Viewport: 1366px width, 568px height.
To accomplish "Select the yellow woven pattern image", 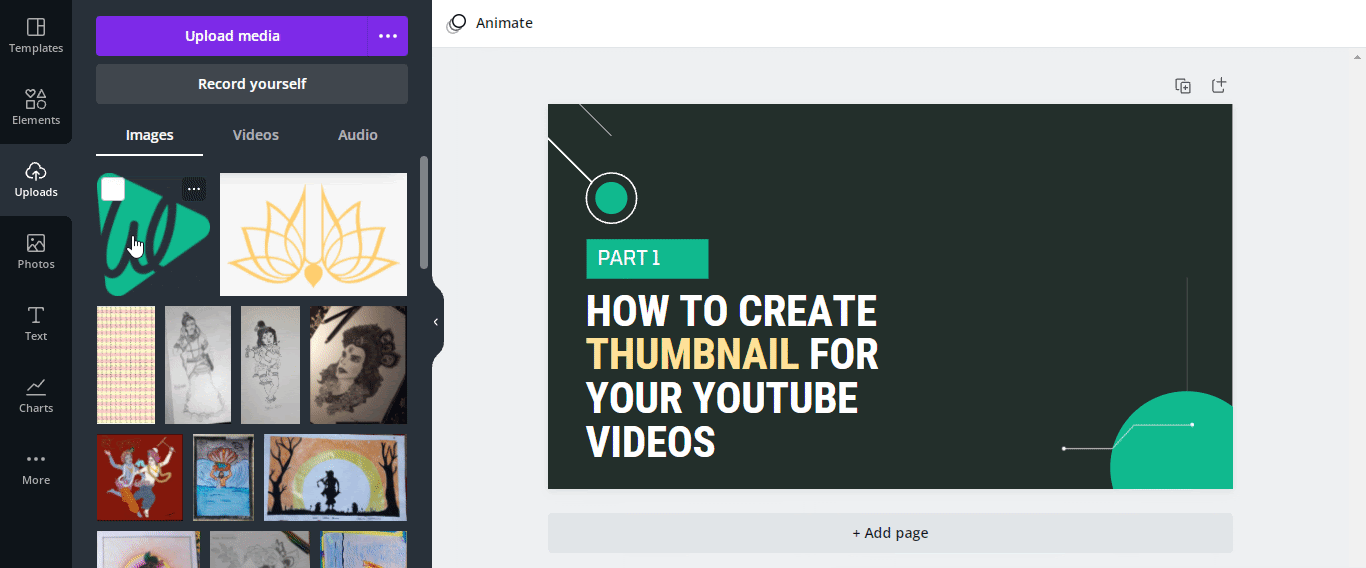I will click(x=126, y=365).
